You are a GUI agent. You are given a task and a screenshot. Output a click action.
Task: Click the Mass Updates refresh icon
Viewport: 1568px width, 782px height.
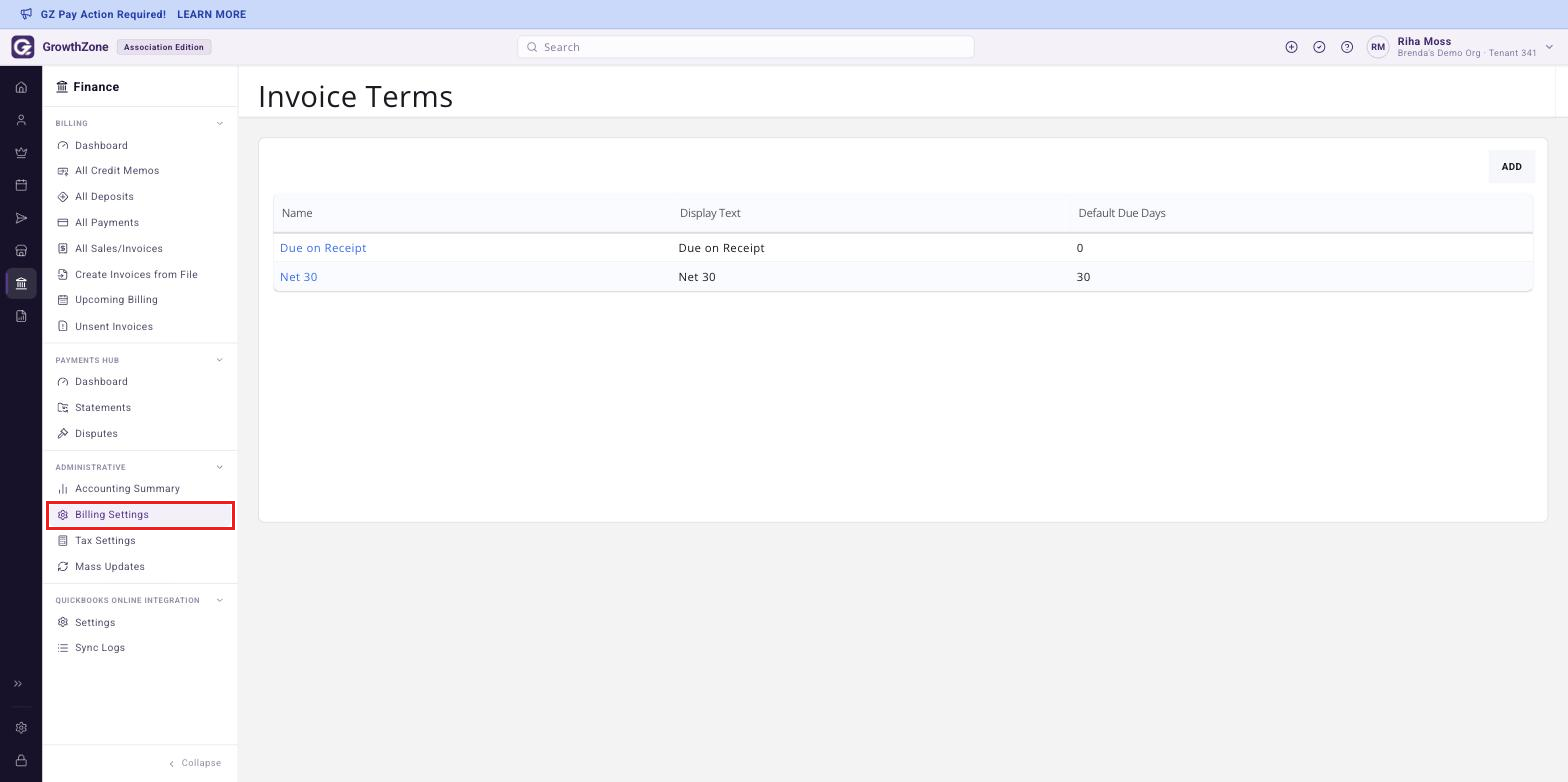pyautogui.click(x=63, y=567)
